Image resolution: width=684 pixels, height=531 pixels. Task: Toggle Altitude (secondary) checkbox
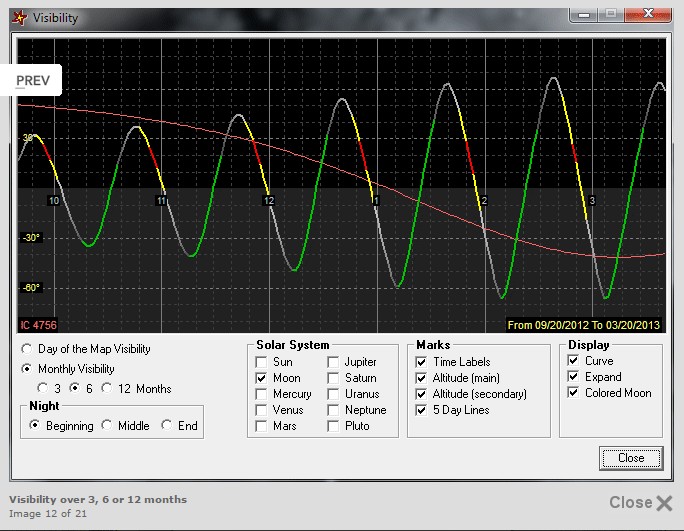pyautogui.click(x=421, y=394)
